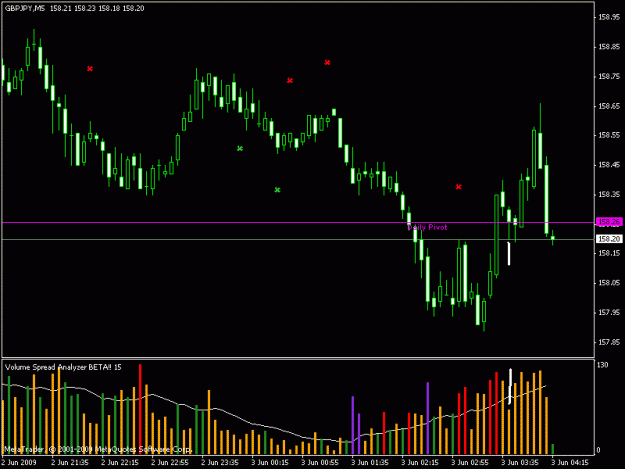Click the 2 Jun 2009 time label
Image resolution: width=625 pixels, height=469 pixels.
click(x=19, y=463)
